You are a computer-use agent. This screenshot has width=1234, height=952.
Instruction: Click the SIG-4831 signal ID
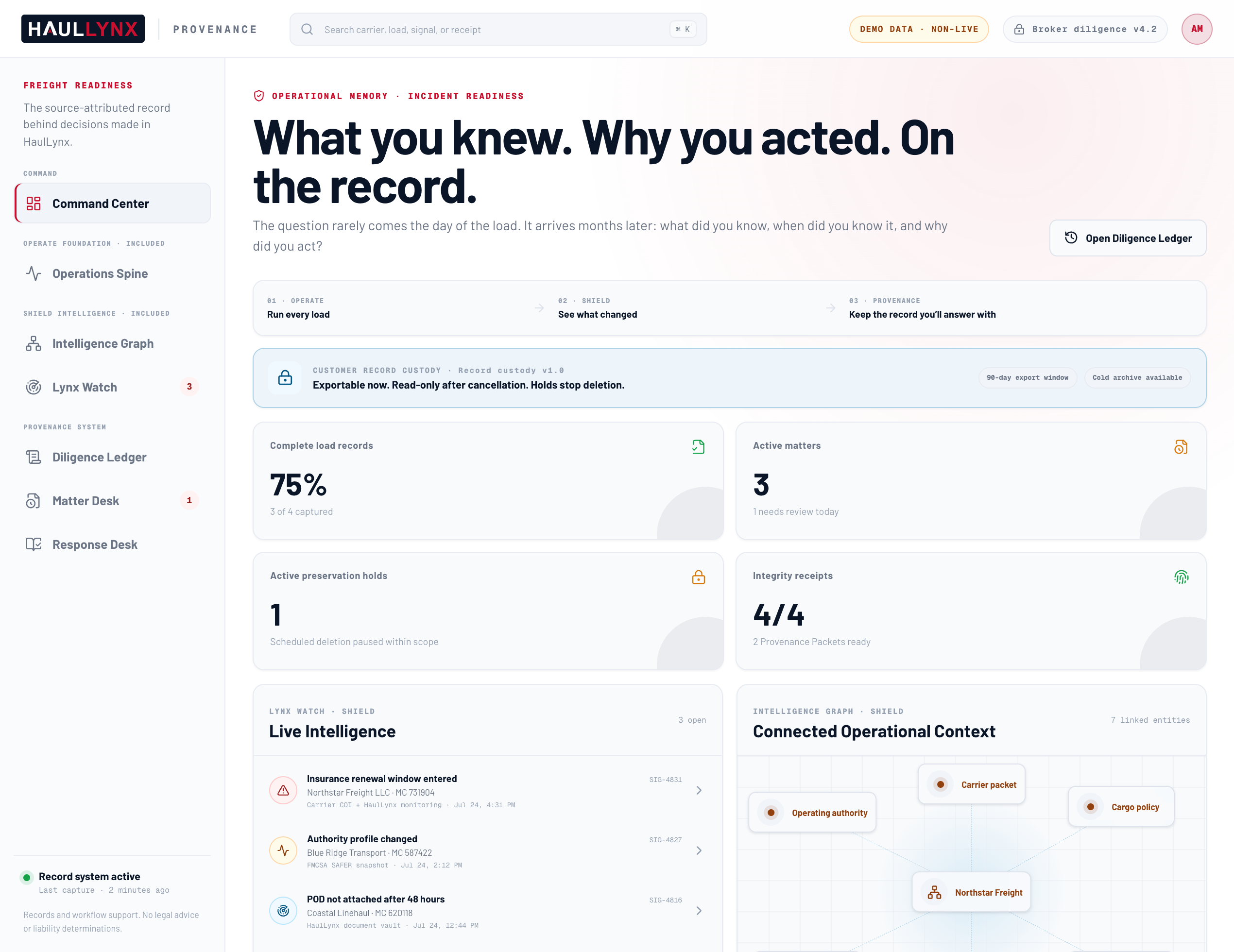[665, 780]
